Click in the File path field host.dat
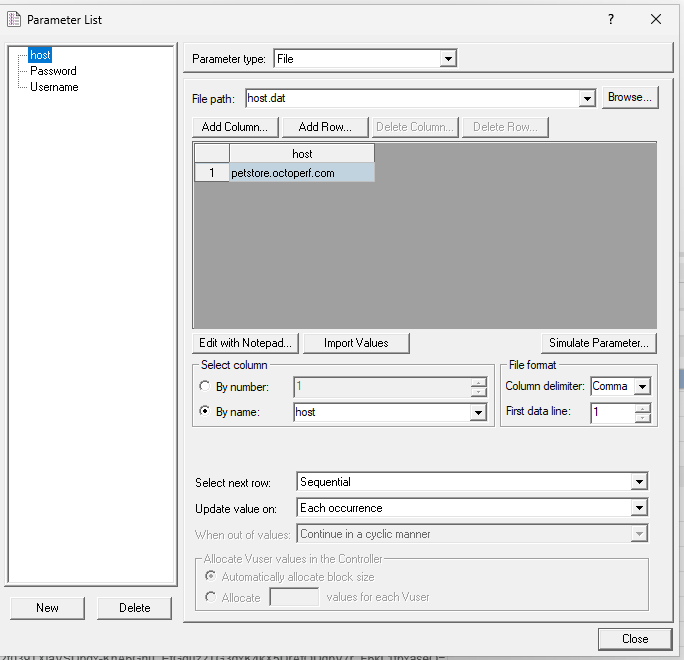 [412, 99]
